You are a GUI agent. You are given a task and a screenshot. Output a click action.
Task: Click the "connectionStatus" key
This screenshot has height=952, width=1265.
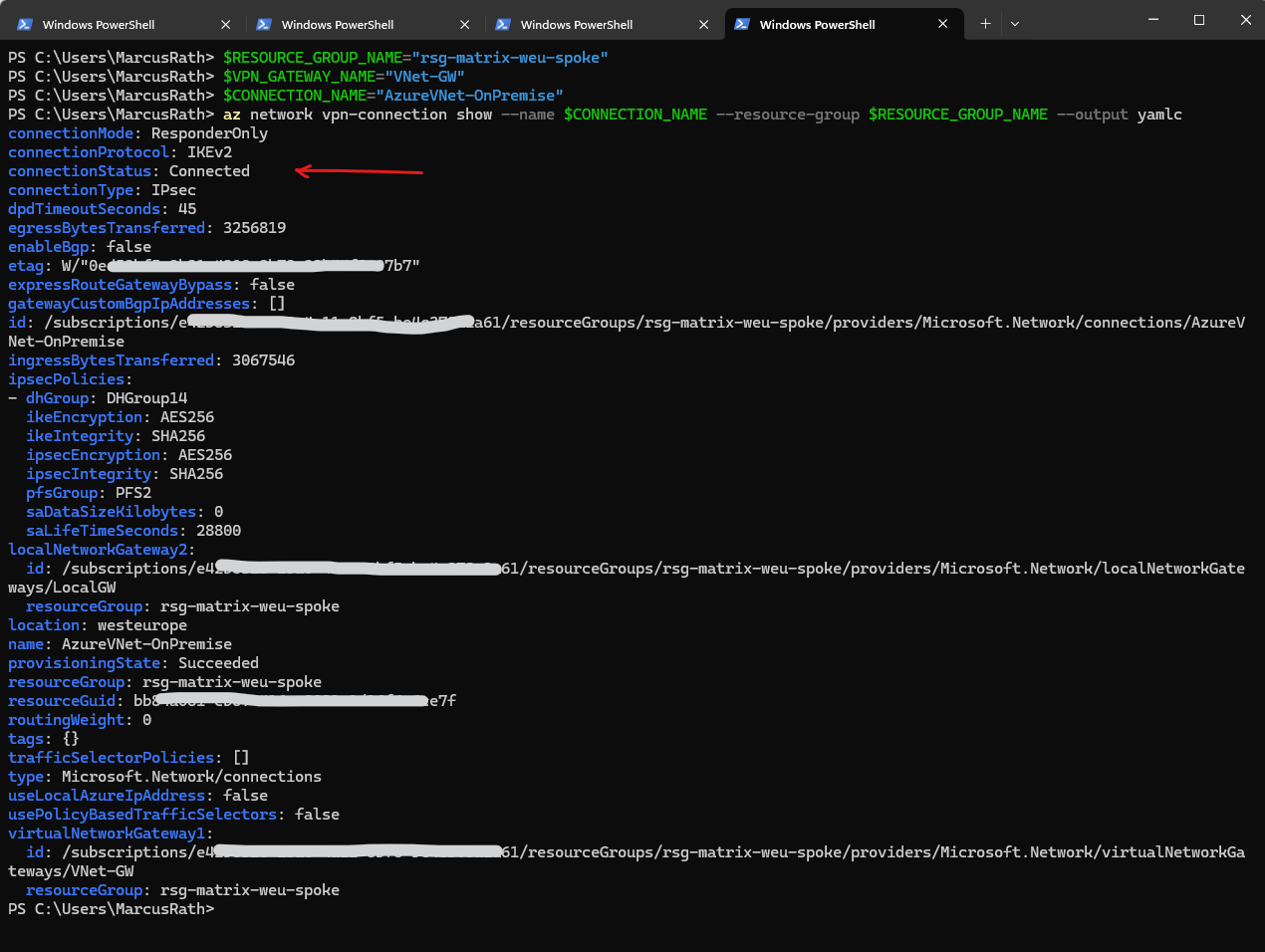[80, 171]
